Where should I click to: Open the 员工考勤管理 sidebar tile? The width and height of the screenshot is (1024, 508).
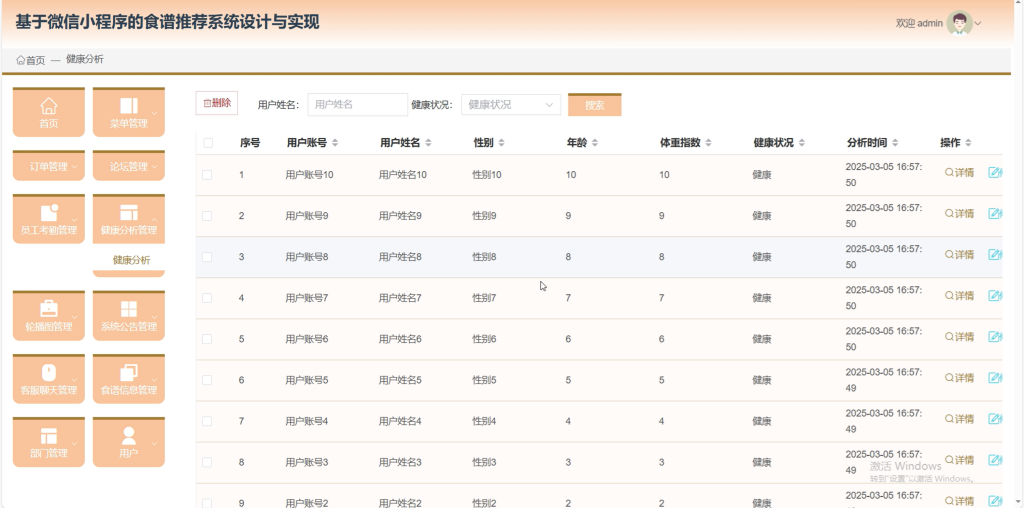pyautogui.click(x=49, y=219)
